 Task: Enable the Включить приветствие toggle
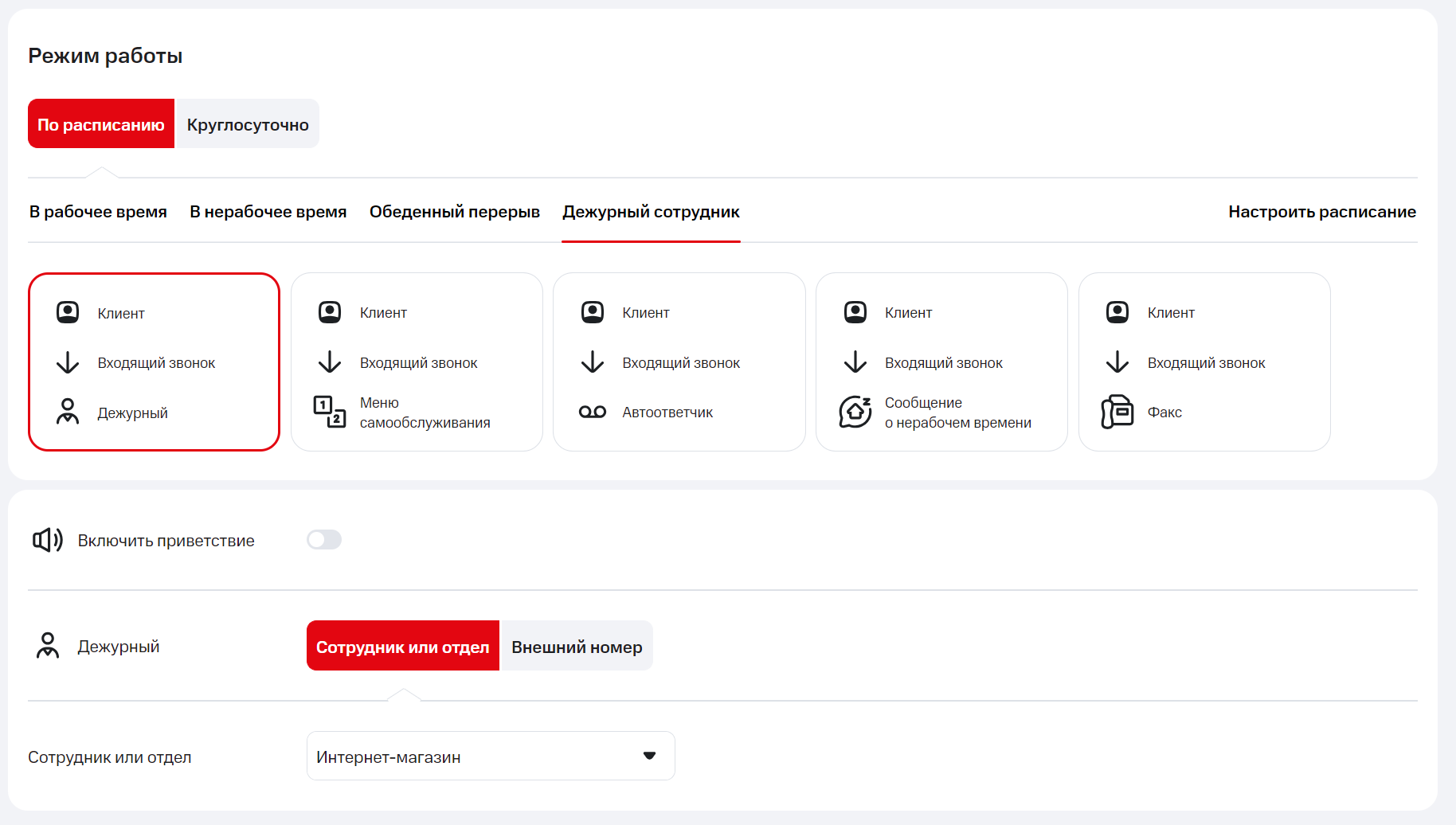coord(324,540)
